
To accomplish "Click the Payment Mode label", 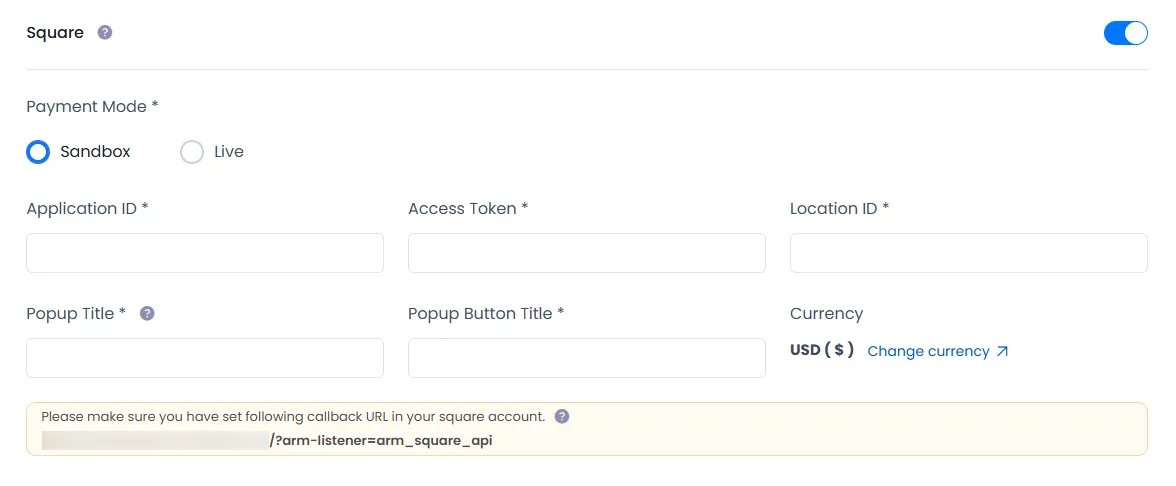I will (x=92, y=106).
